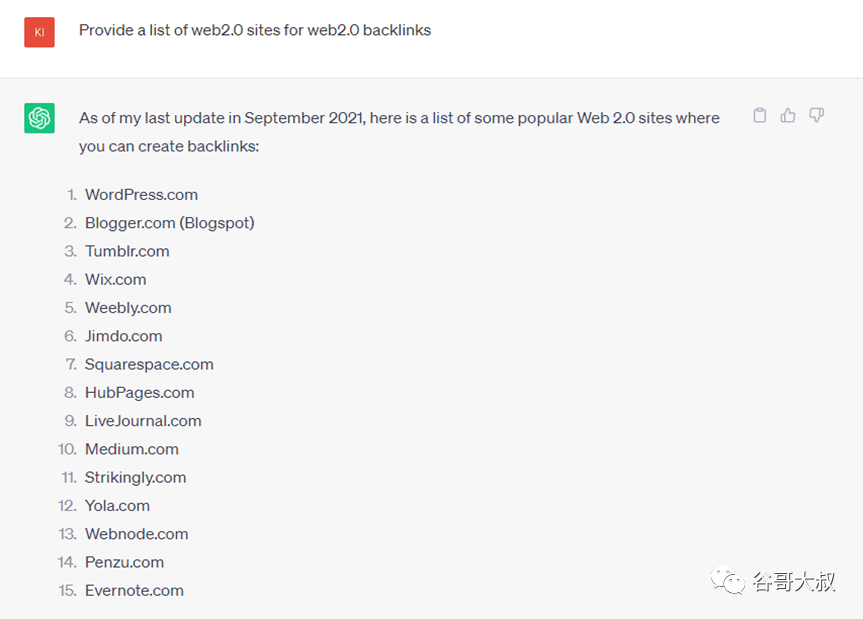Click the WeChat watermark logo icon
The width and height of the screenshot is (863, 619).
(x=727, y=581)
